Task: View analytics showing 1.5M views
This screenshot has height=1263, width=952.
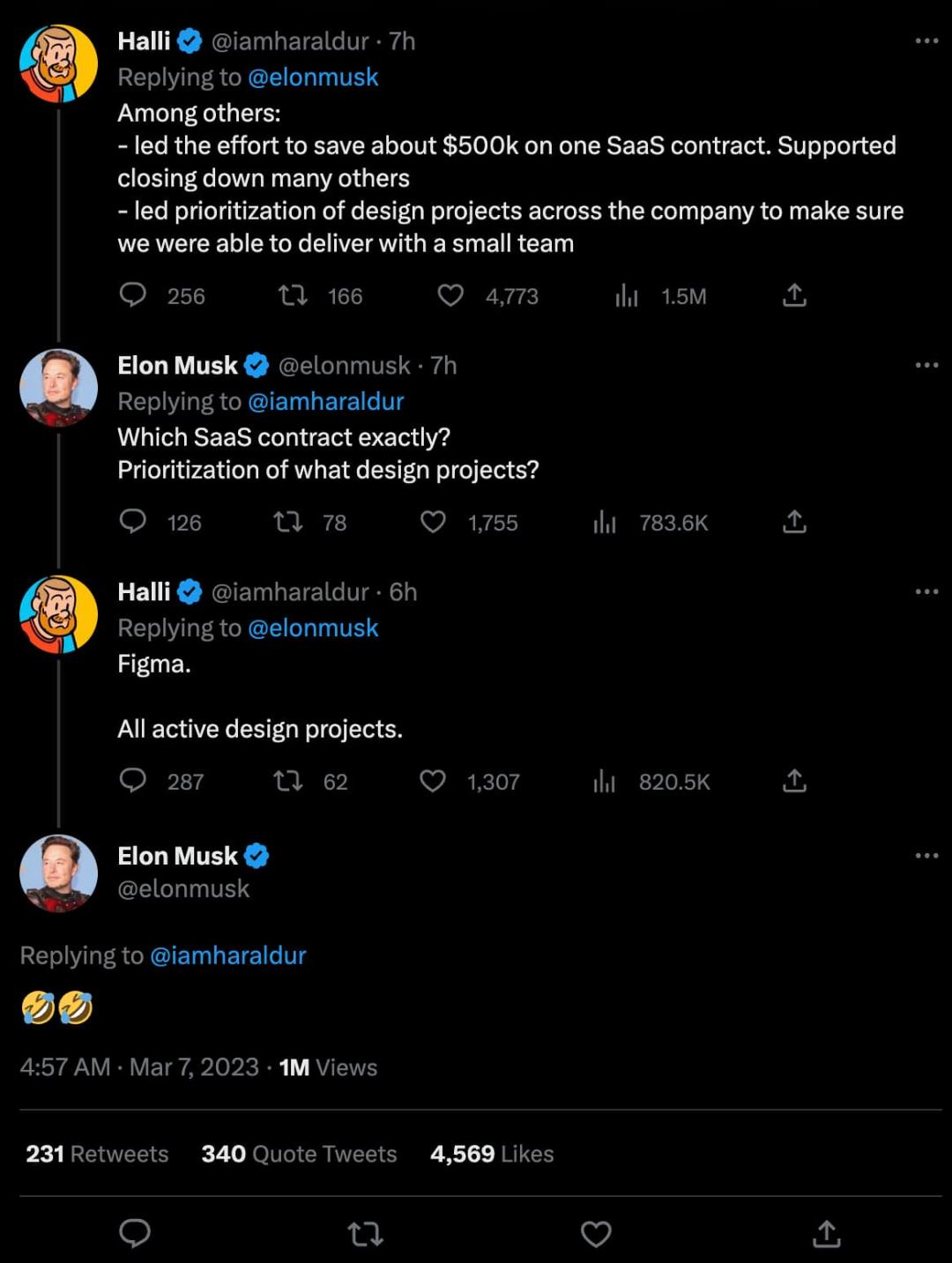Action: pos(626,295)
